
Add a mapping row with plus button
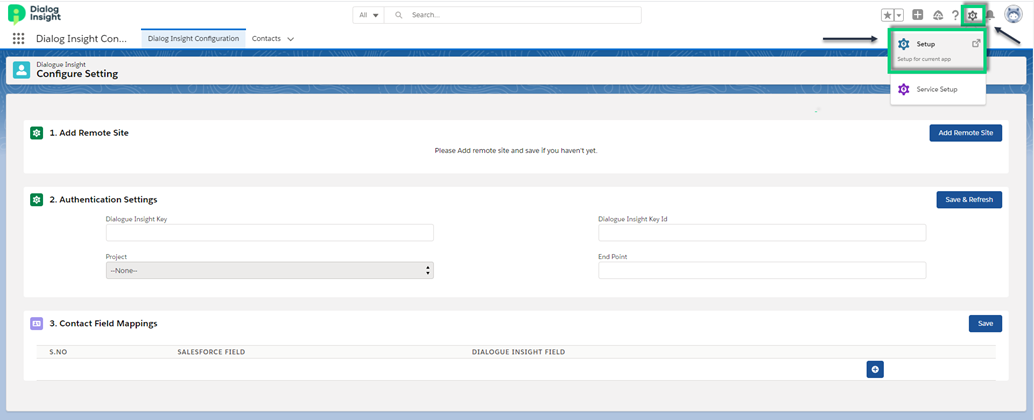(x=875, y=369)
